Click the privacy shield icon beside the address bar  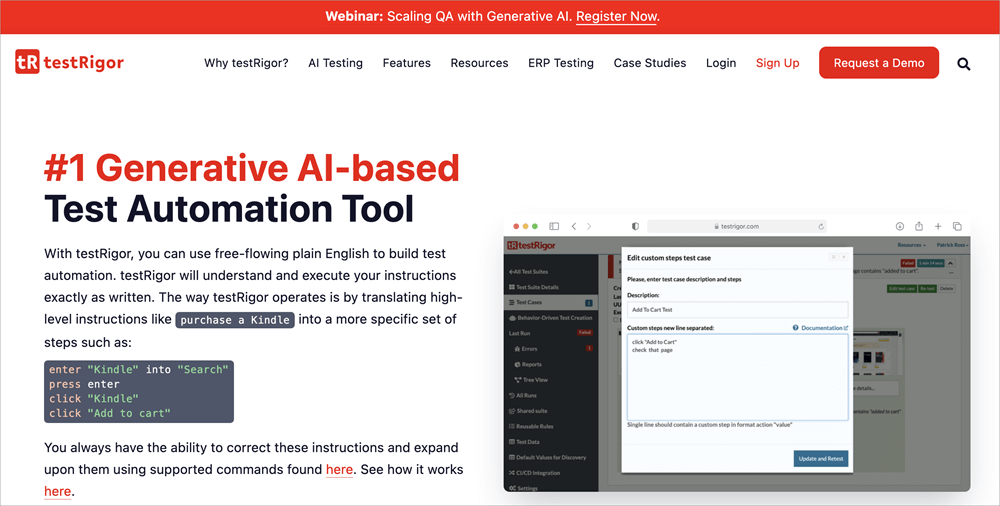[634, 226]
